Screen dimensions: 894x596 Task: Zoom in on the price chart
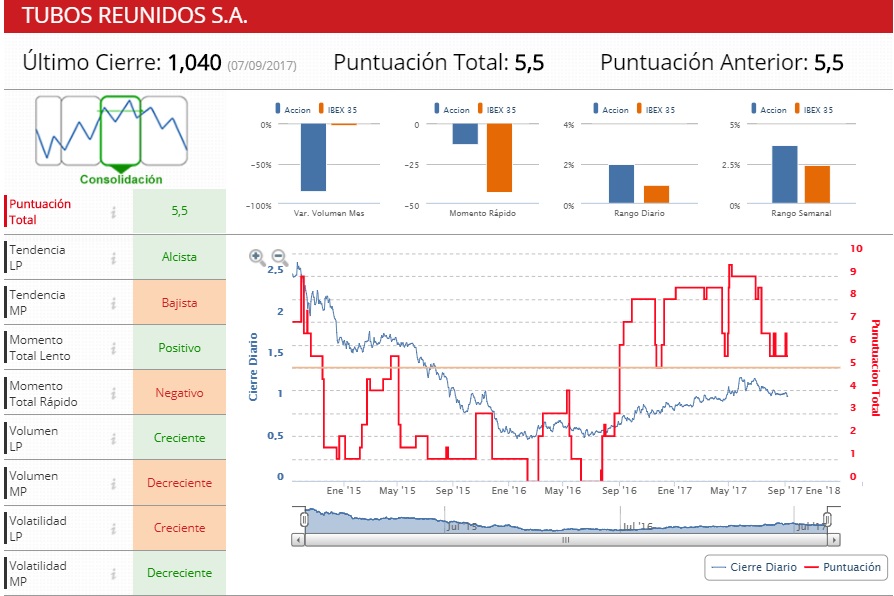(257, 257)
